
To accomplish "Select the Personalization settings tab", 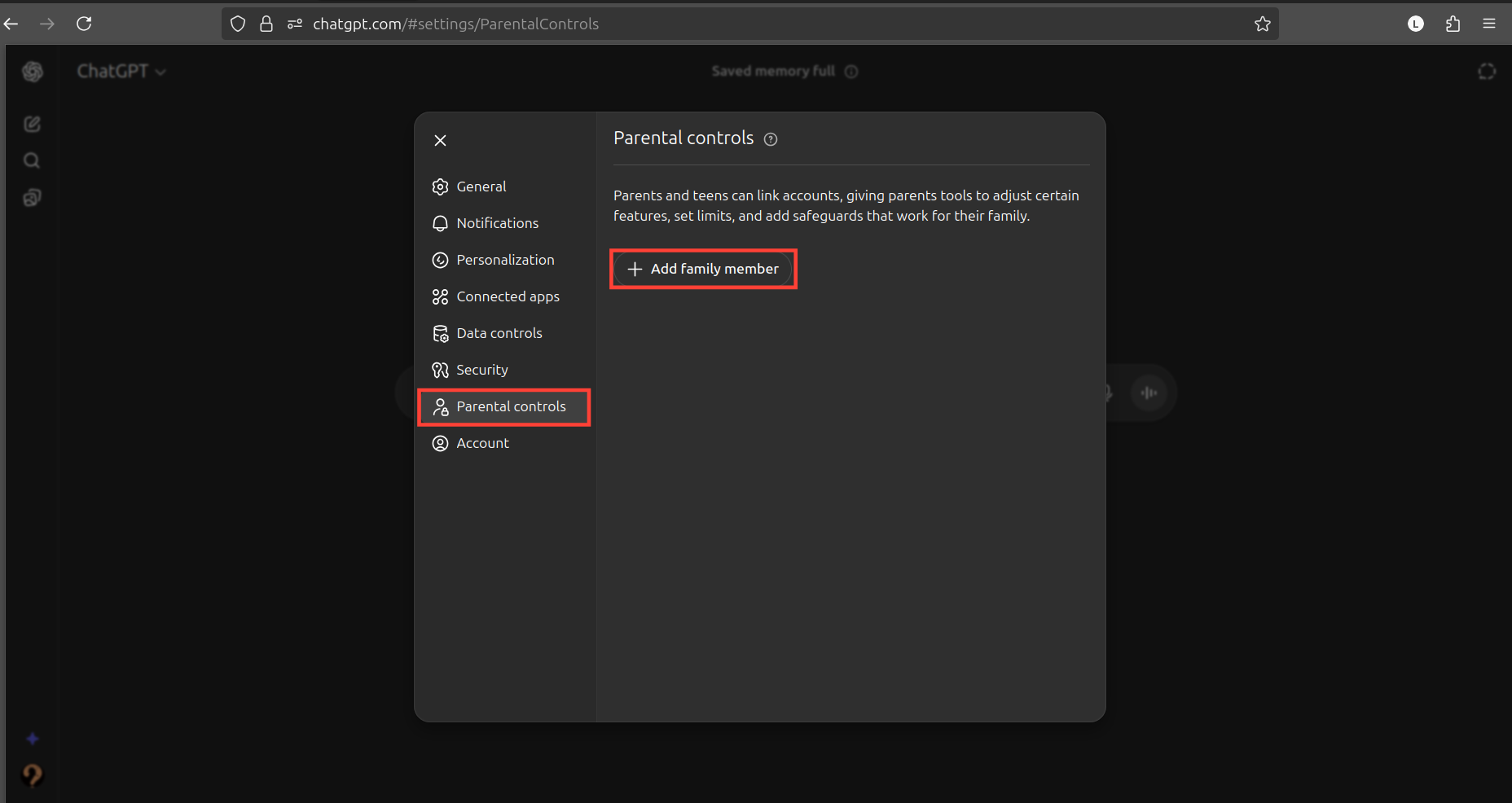I will pyautogui.click(x=504, y=260).
